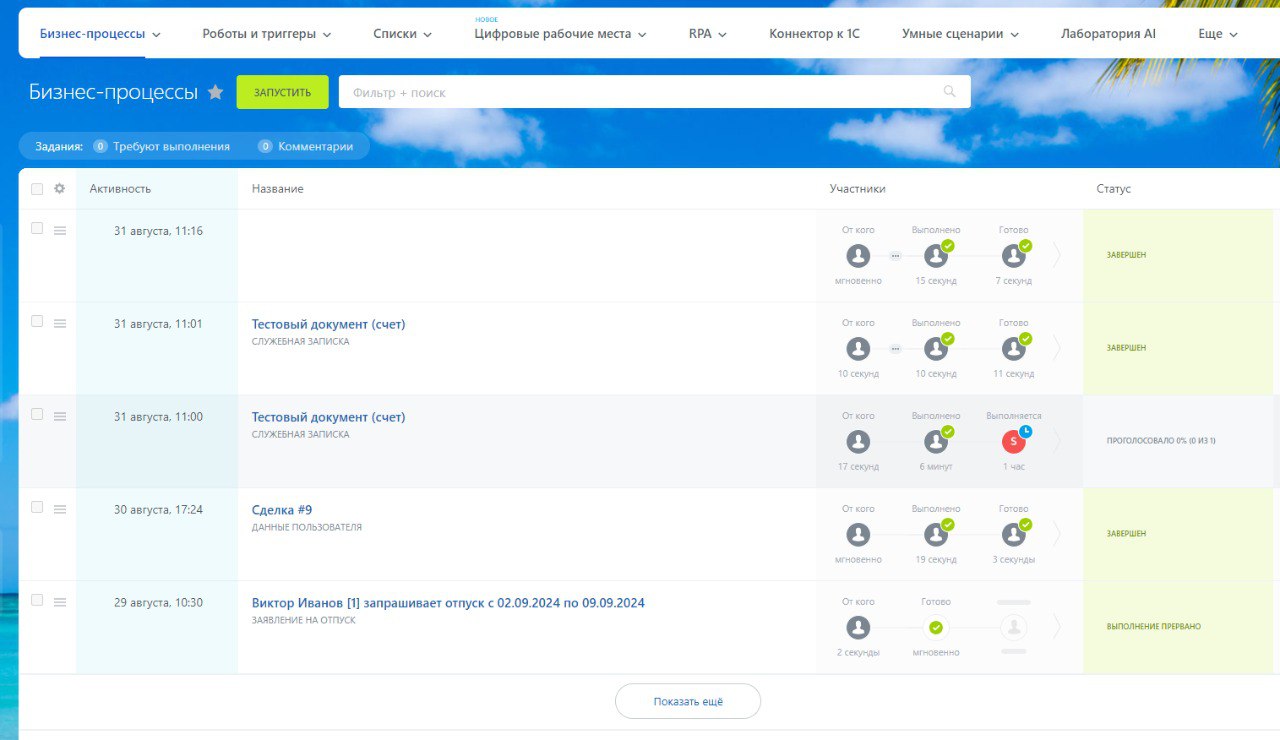Open row menu for 31 августа, 11:16
Image resolution: width=1280 pixels, height=740 pixels.
pos(60,230)
